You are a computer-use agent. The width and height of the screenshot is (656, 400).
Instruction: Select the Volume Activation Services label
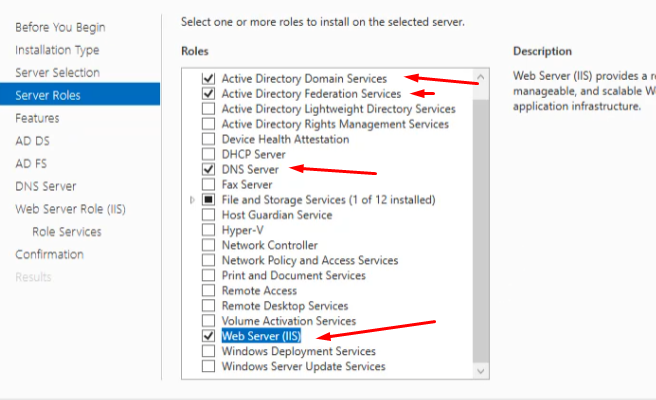click(289, 321)
